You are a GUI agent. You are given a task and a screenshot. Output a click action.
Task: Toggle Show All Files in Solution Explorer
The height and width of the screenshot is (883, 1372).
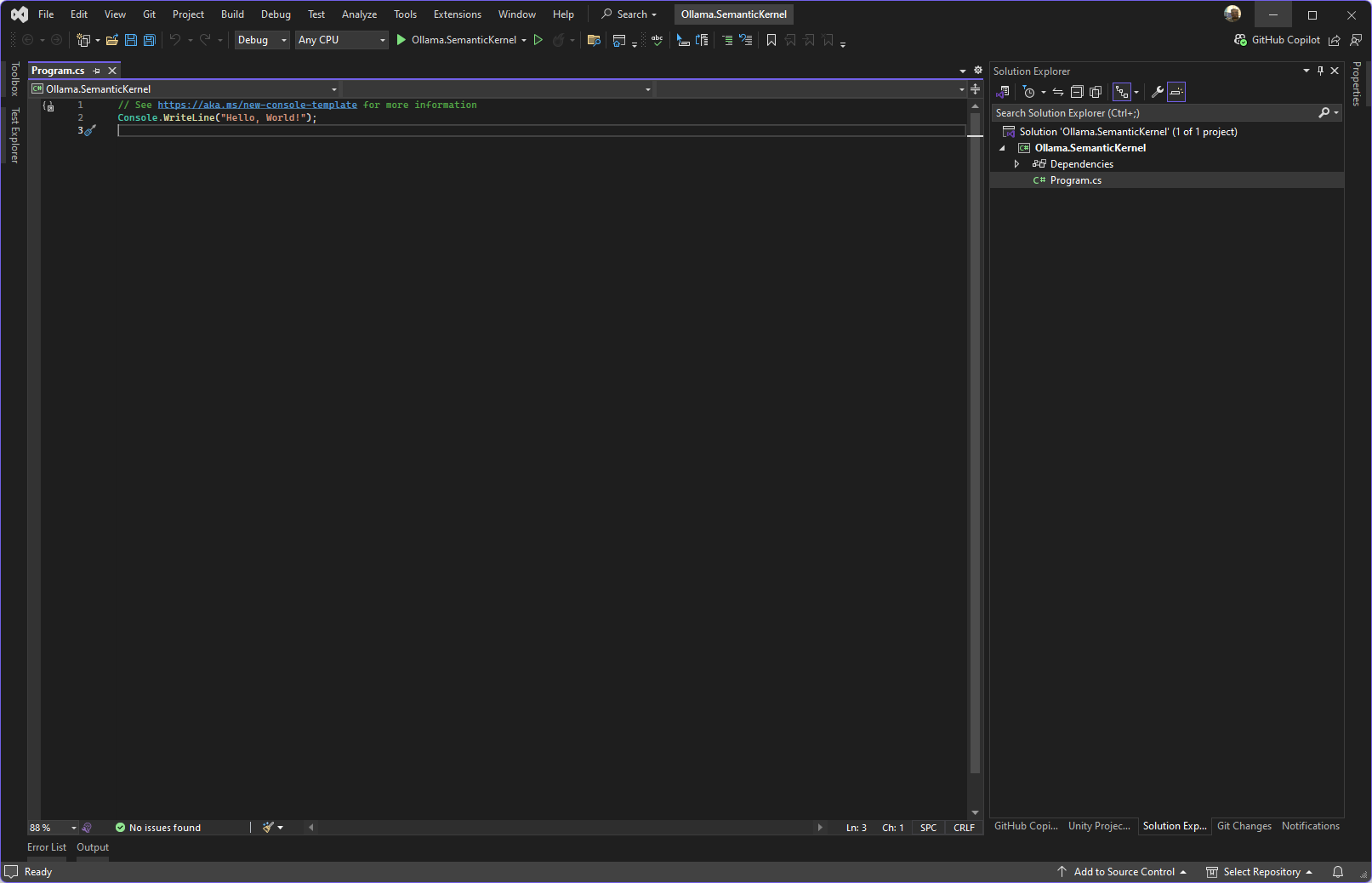(1096, 92)
